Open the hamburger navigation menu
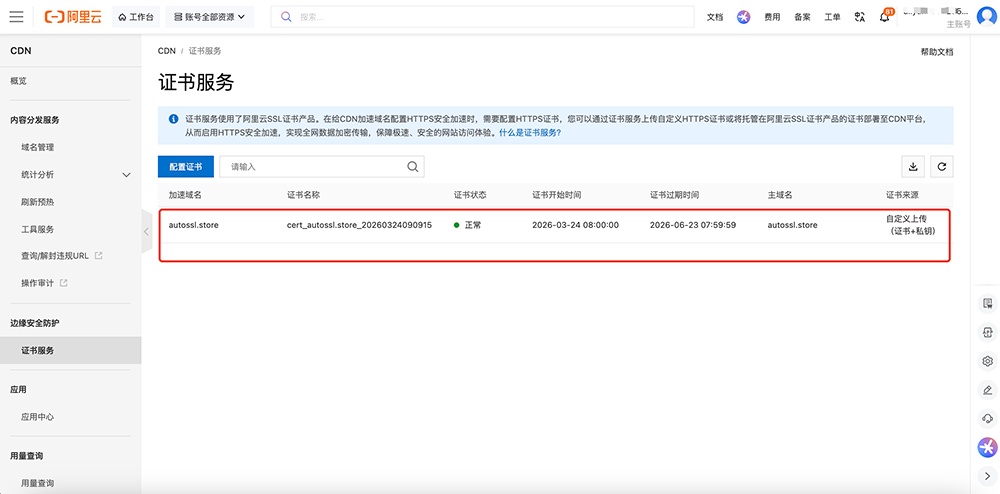The height and width of the screenshot is (494, 1000). (17, 17)
